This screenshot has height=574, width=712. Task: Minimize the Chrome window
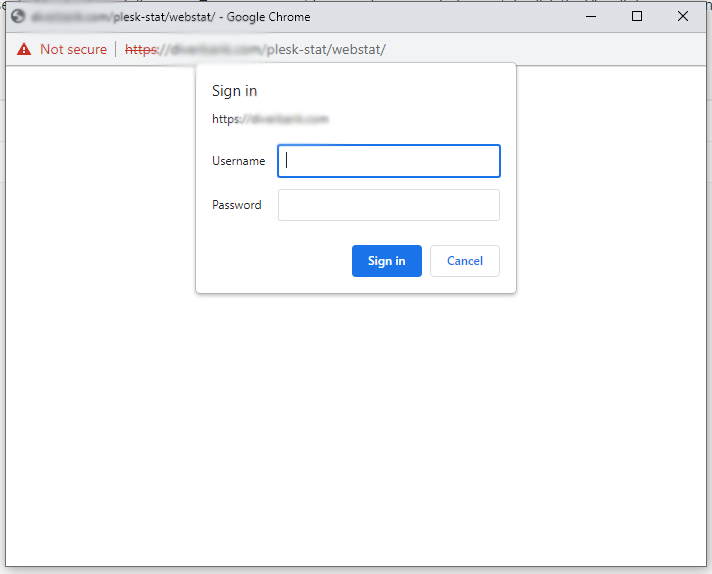[591, 16]
